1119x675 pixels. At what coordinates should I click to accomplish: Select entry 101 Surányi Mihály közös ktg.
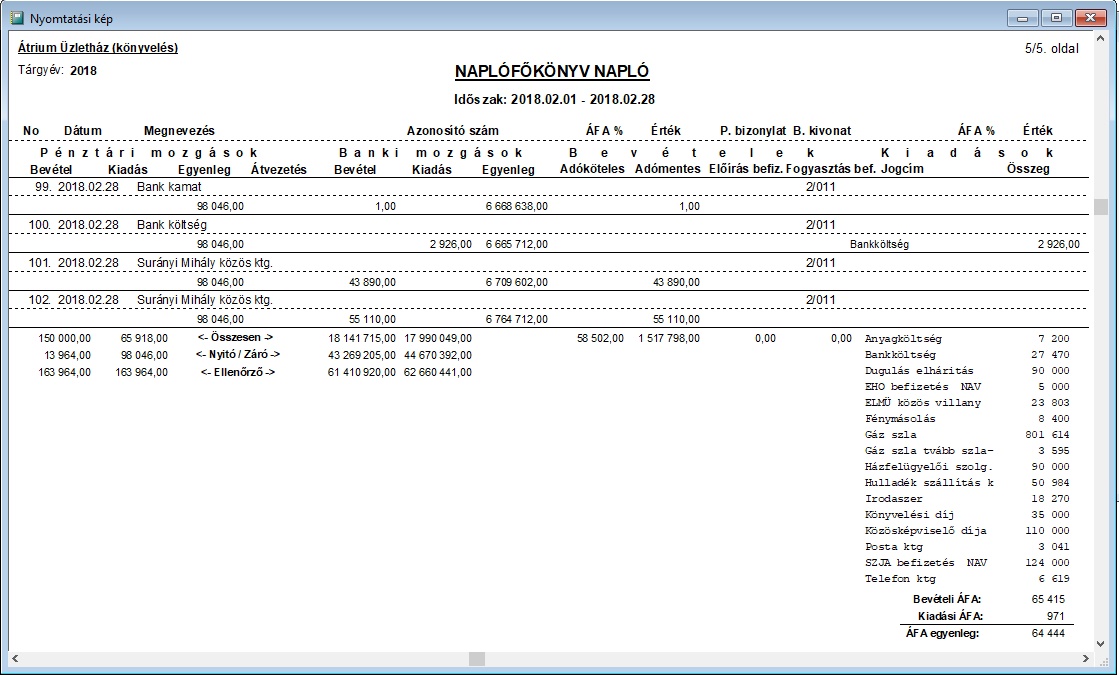tap(204, 263)
